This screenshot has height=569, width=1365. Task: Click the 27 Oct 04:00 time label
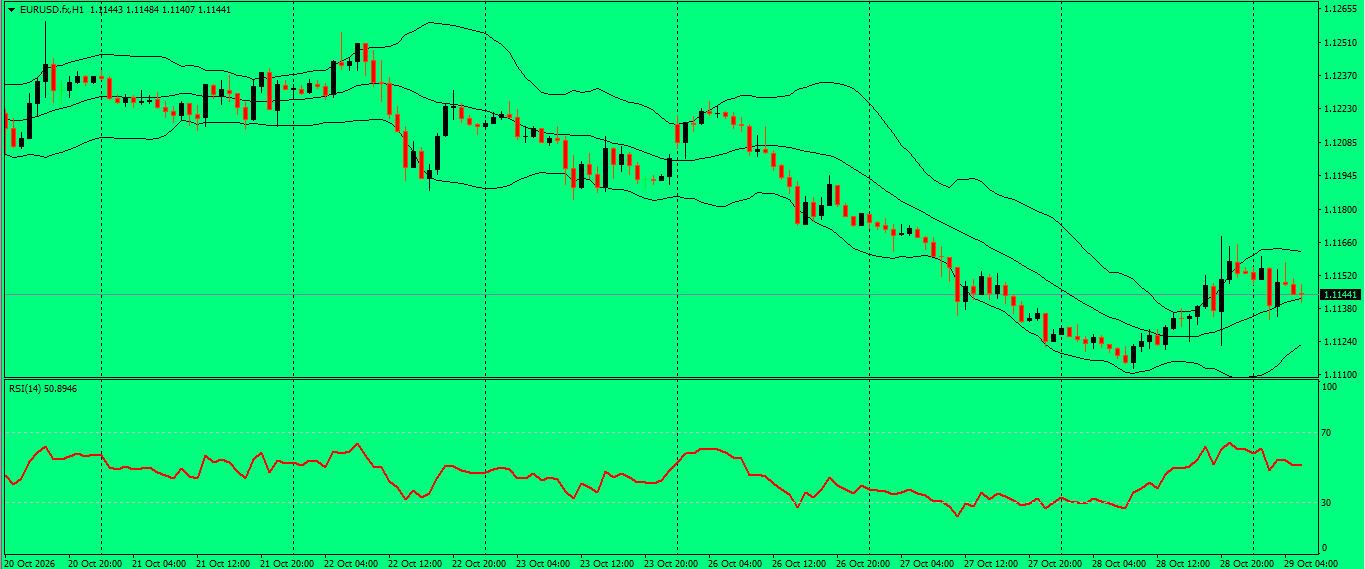point(926,564)
